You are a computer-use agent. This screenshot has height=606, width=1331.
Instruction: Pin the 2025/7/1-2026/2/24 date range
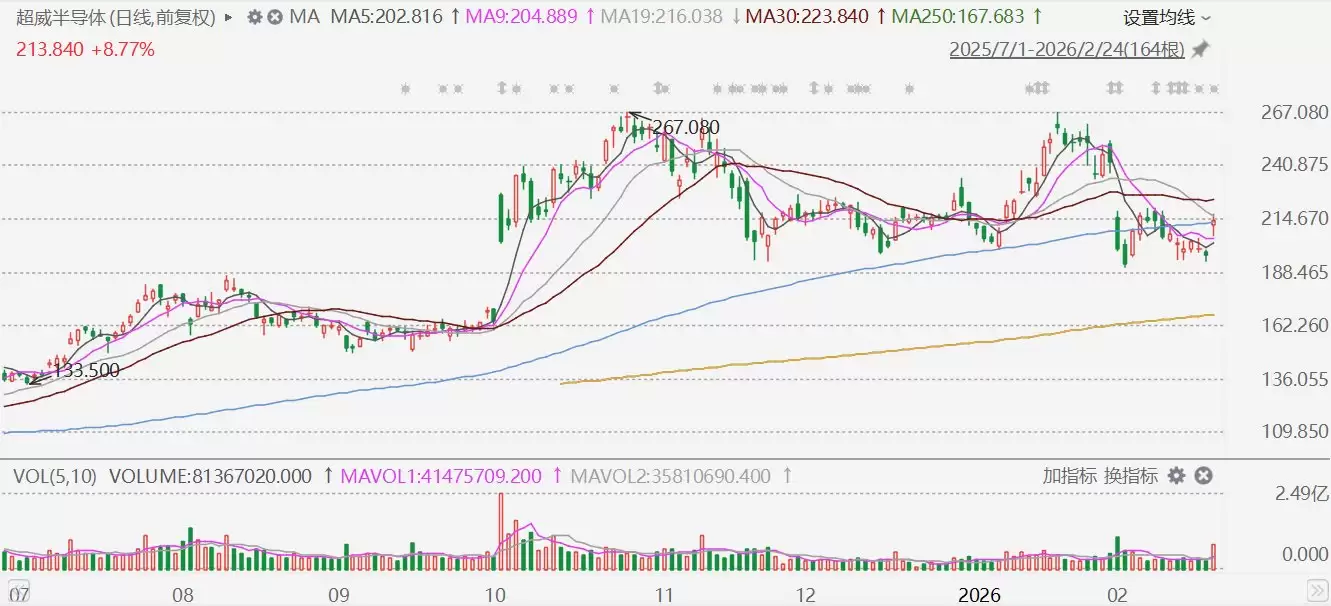[x=1200, y=49]
